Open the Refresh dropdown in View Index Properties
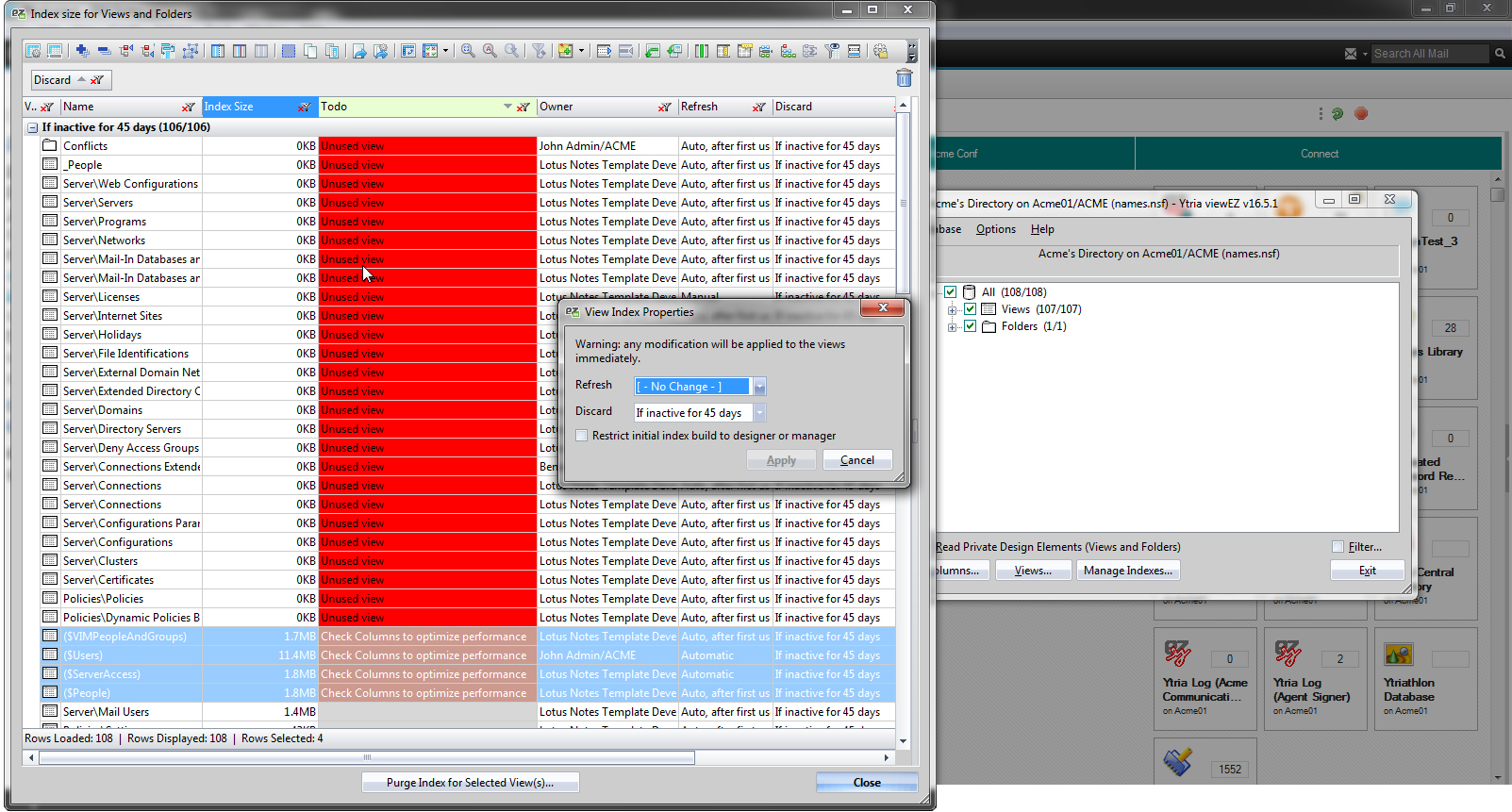Screen dimensions: 1512x812 759,387
